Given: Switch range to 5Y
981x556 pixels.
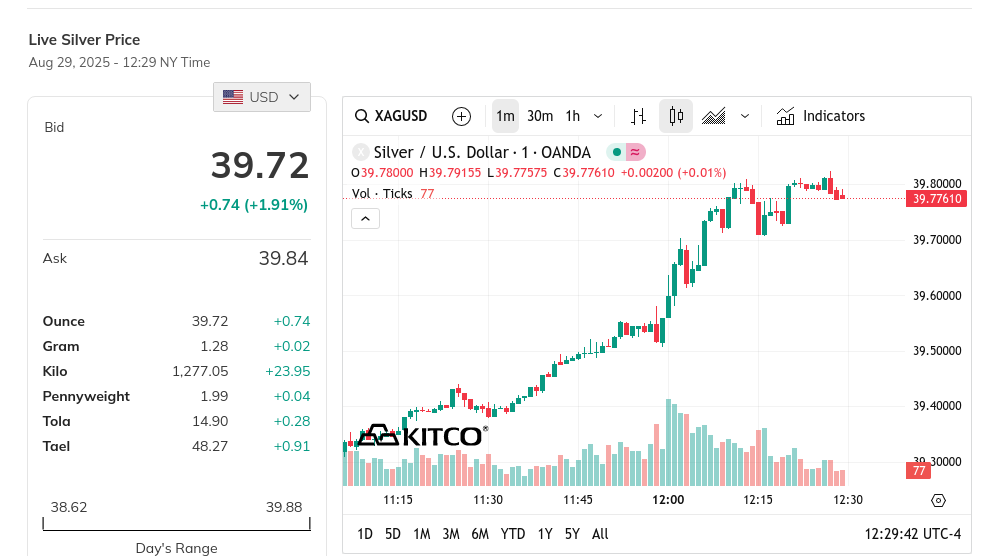Looking at the screenshot, I should [x=572, y=534].
